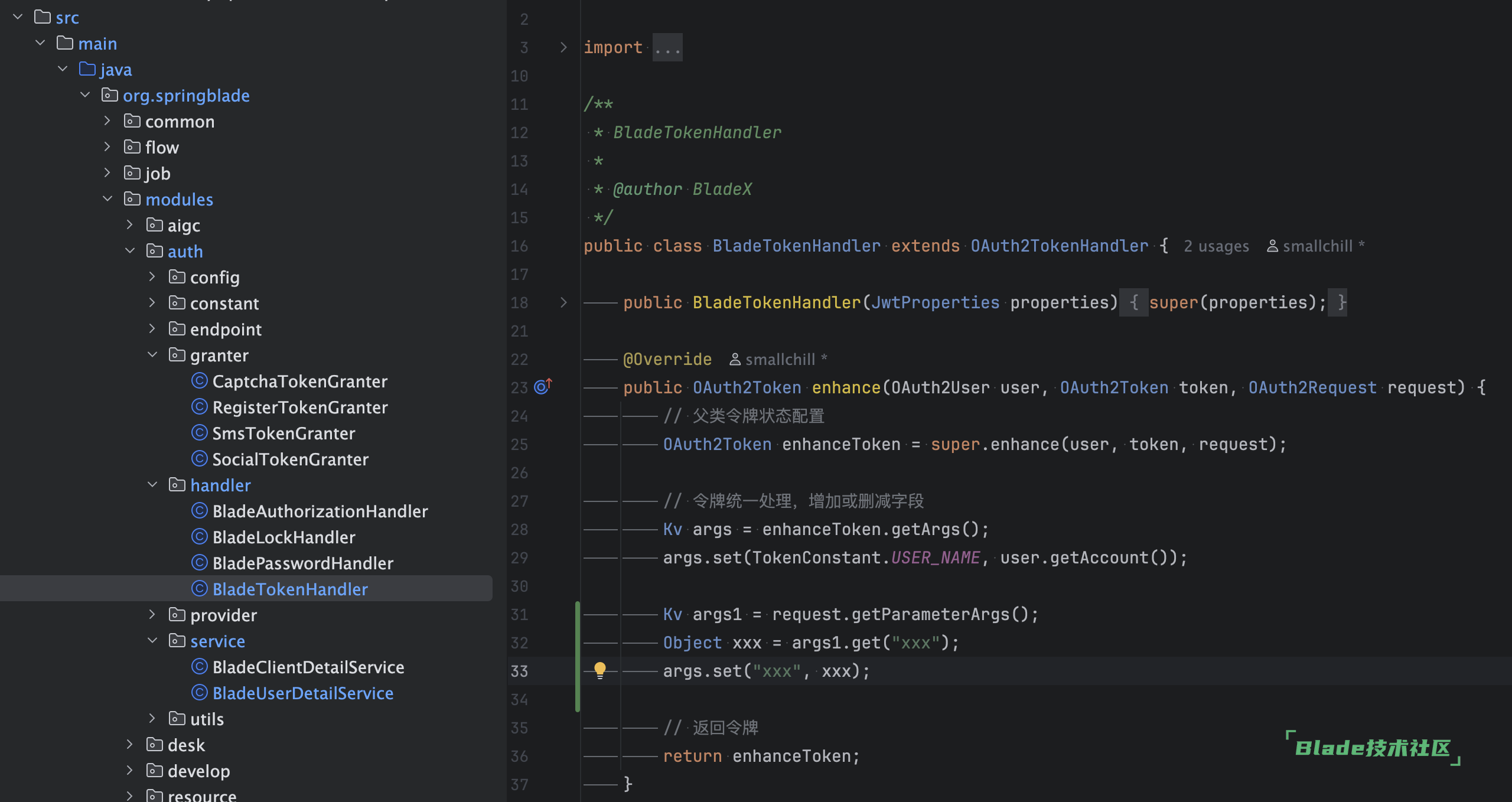Click the BladeUserDetailService class icon
1512x802 pixels.
tap(200, 693)
